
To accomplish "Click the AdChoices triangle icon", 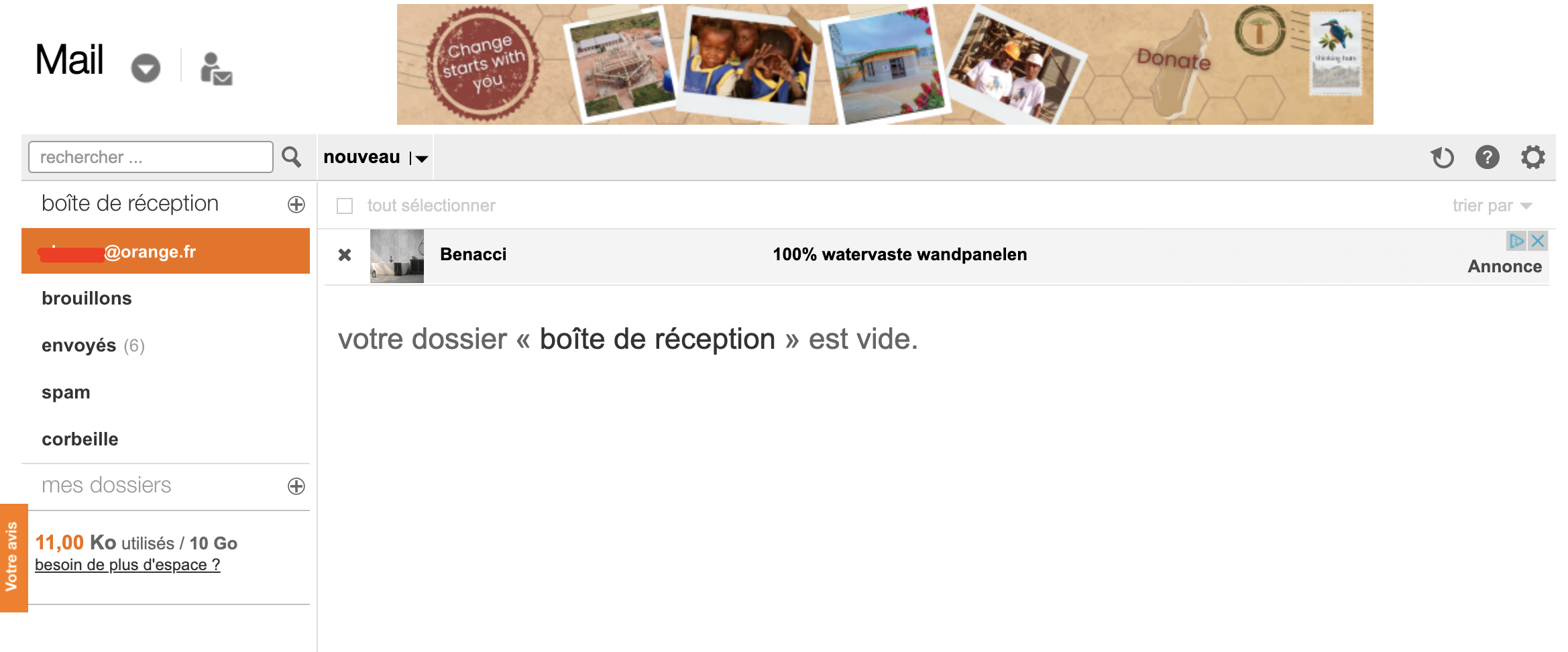I will (1516, 241).
